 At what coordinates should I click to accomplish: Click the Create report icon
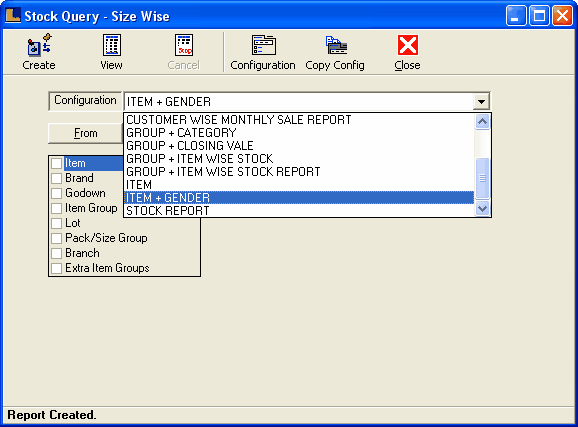[x=39, y=45]
